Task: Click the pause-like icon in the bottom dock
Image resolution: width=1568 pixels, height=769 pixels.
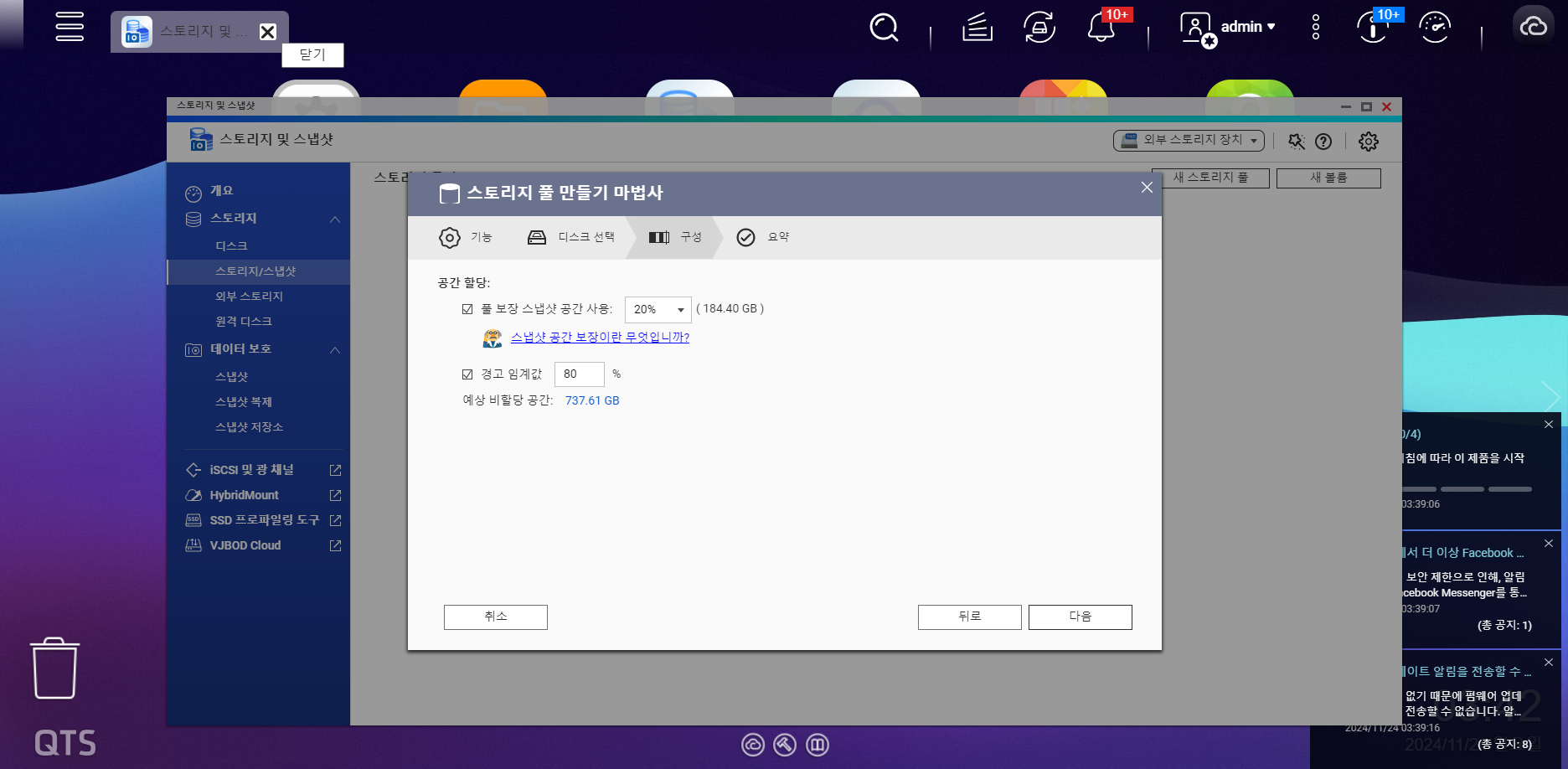Action: pos(818,745)
